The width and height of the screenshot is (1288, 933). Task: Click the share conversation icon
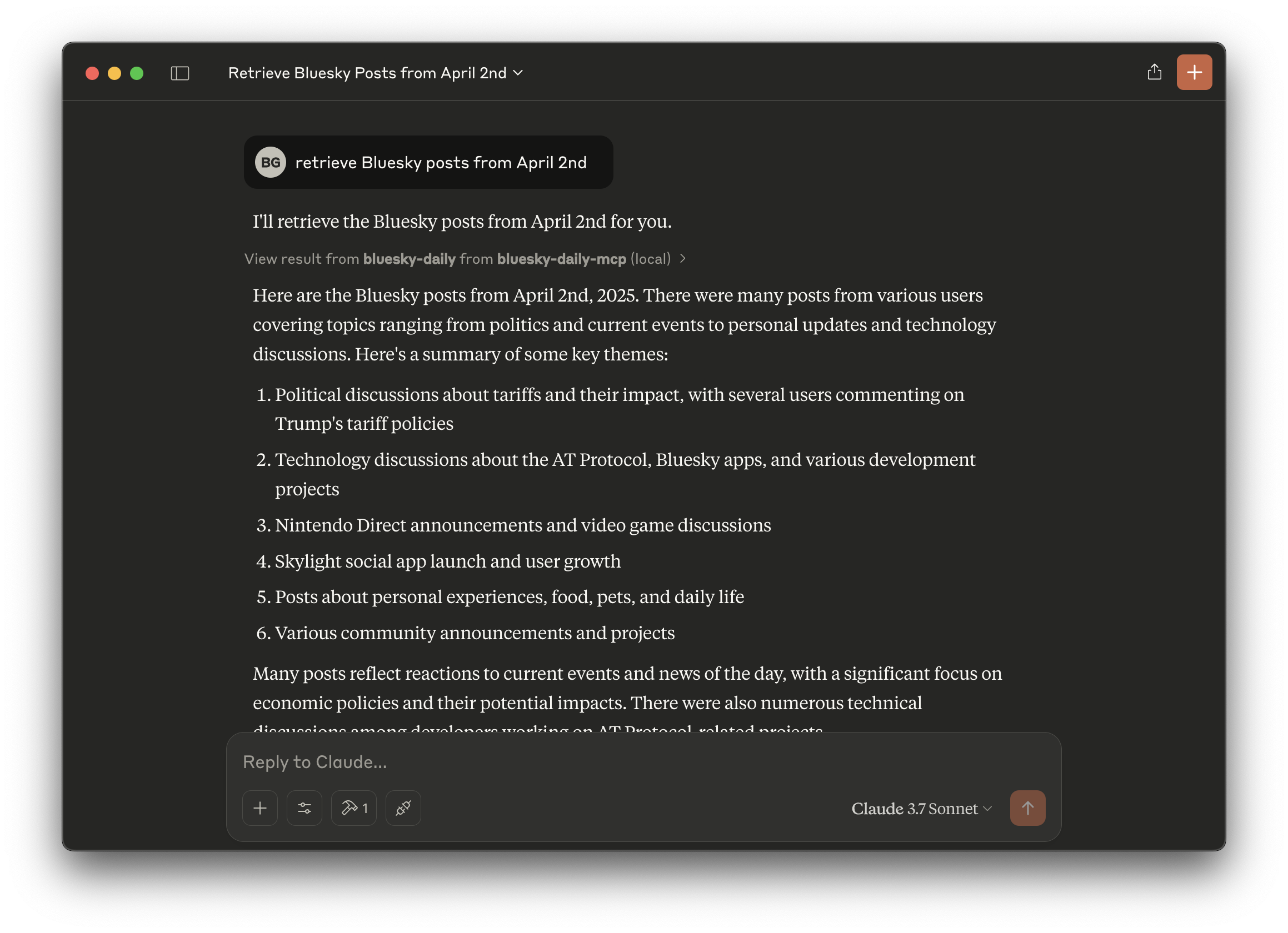[1154, 72]
